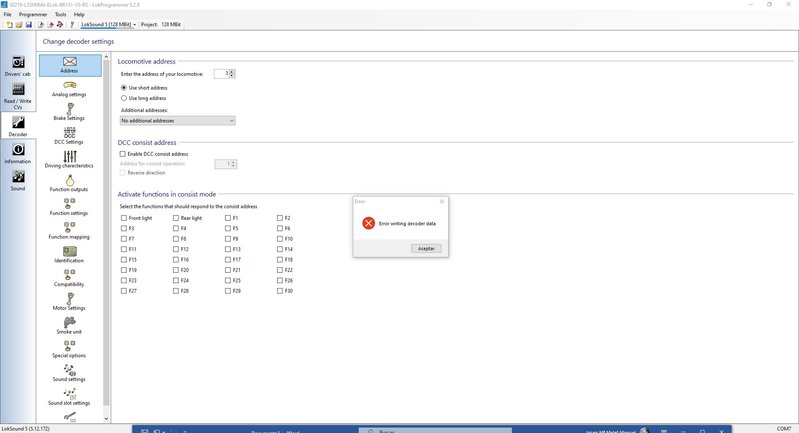Image resolution: width=799 pixels, height=433 pixels.
Task: Check the F2 consist function box
Action: [x=280, y=218]
